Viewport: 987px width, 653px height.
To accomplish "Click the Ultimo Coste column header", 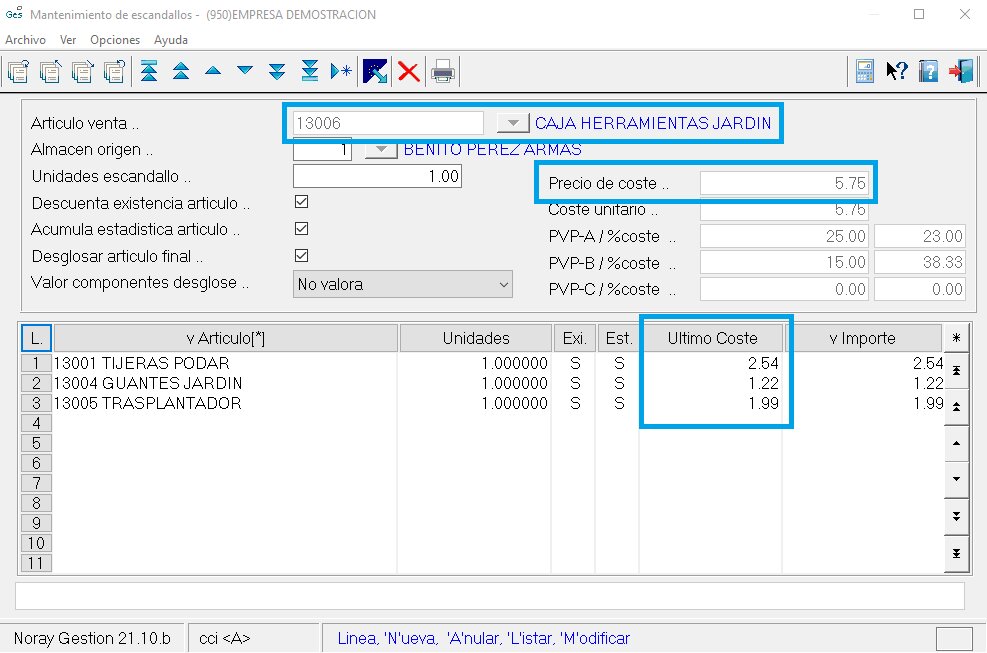I will pos(712,338).
